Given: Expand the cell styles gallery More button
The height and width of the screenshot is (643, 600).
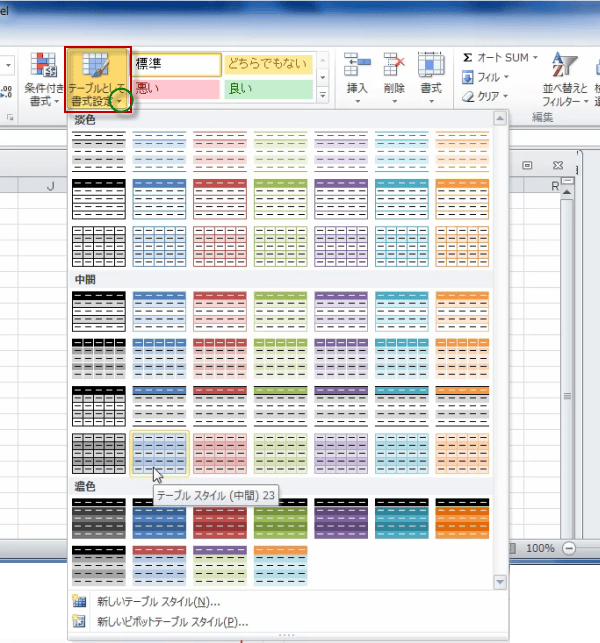Looking at the screenshot, I should (323, 95).
